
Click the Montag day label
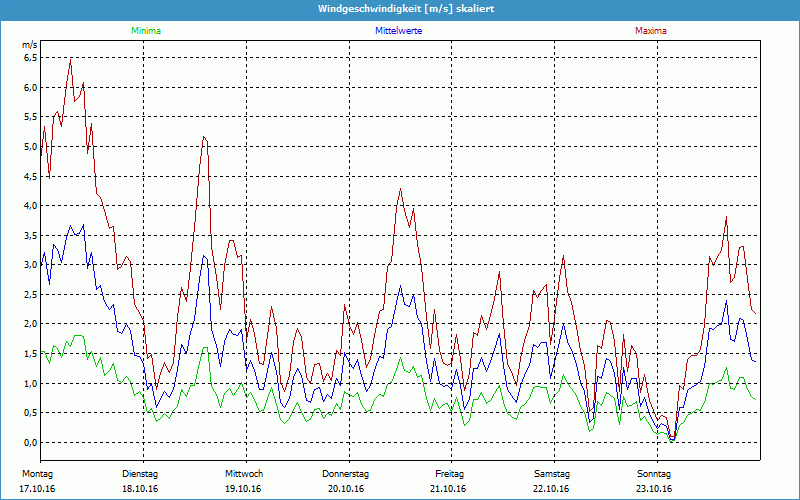tap(37, 474)
